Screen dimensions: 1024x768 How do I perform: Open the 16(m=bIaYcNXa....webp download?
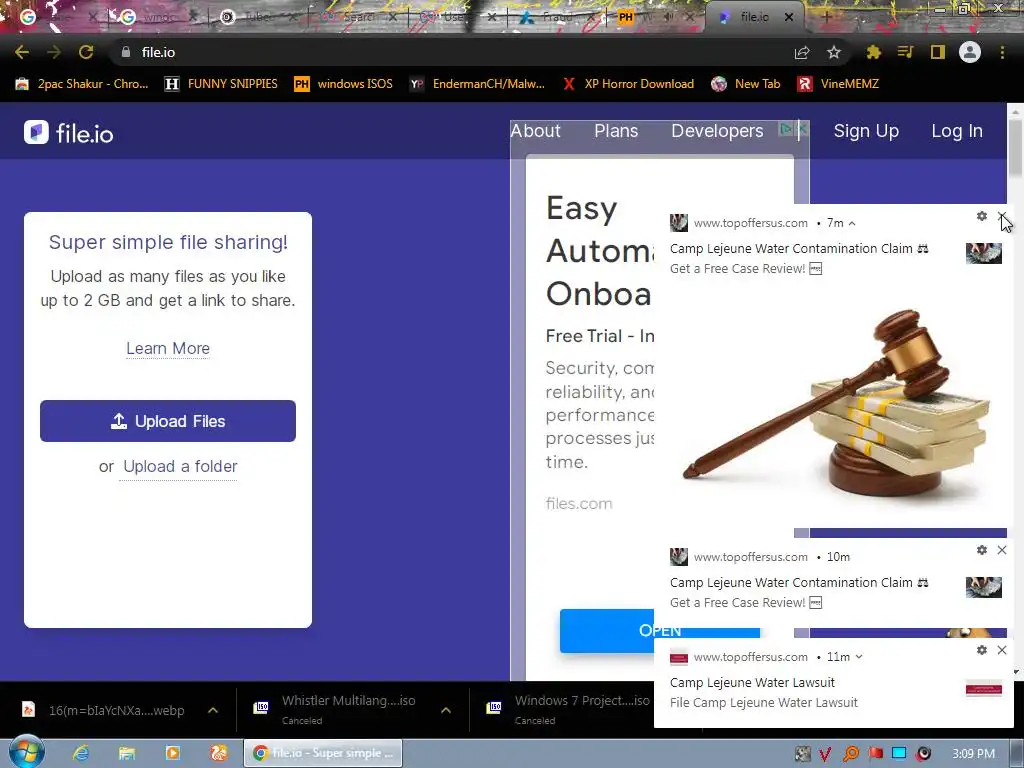pos(104,710)
